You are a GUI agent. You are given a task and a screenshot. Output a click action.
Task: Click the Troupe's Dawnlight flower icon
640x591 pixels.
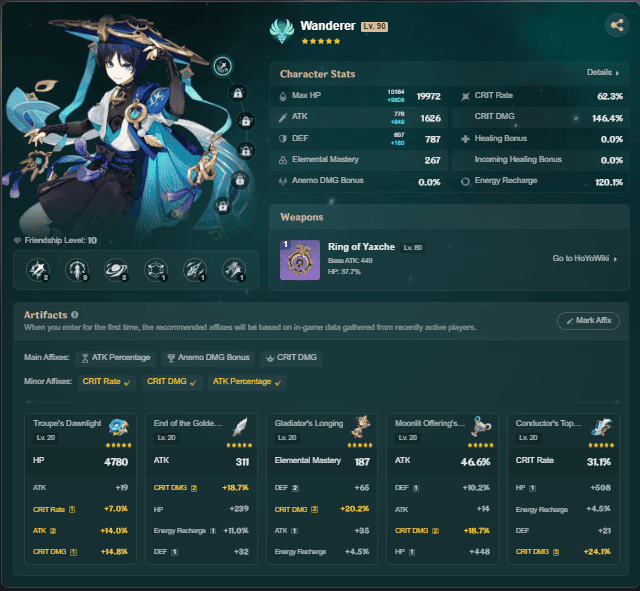point(119,427)
